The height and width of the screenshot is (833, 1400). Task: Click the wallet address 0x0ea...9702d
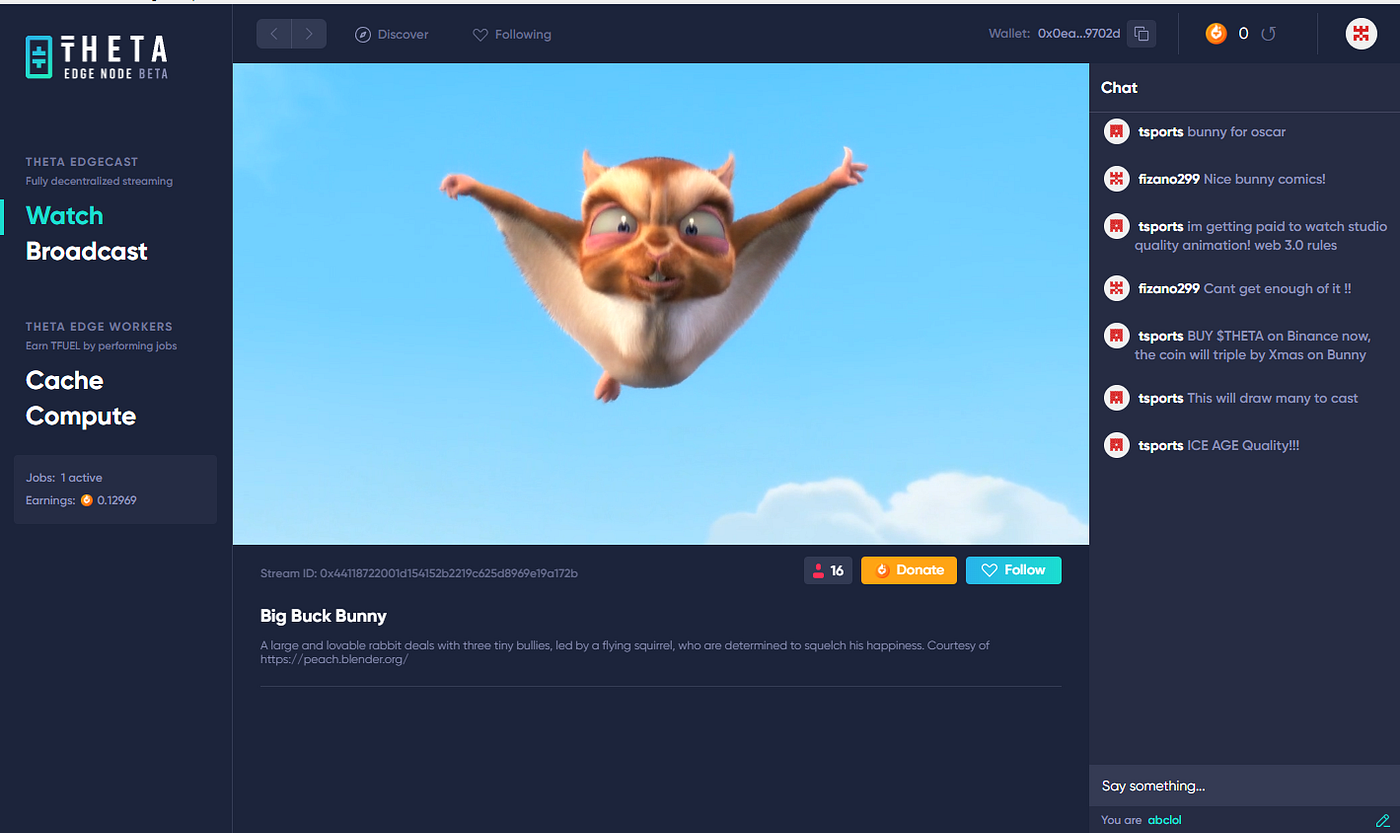(1079, 34)
